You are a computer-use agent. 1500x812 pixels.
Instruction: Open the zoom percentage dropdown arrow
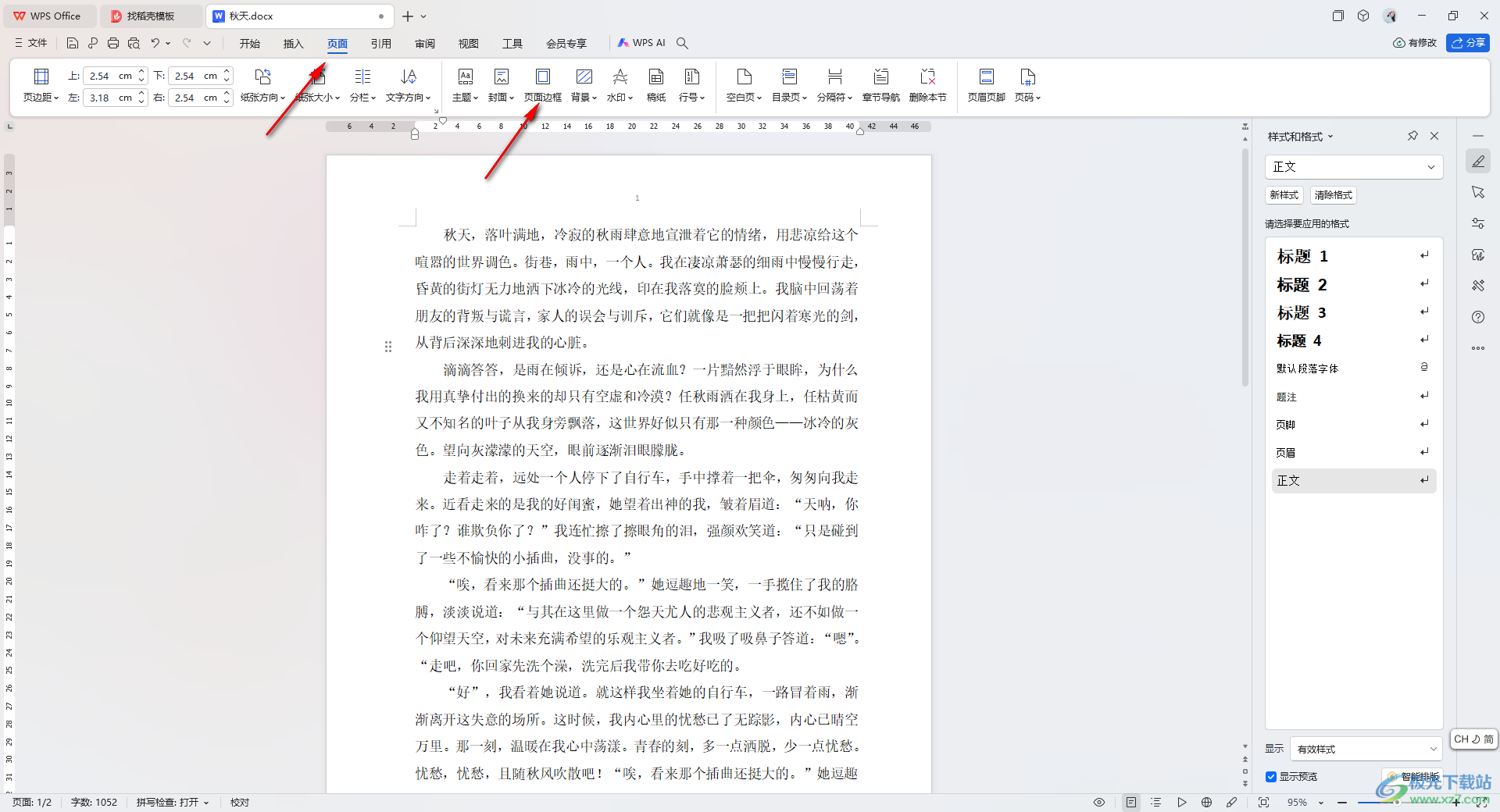coord(1321,803)
